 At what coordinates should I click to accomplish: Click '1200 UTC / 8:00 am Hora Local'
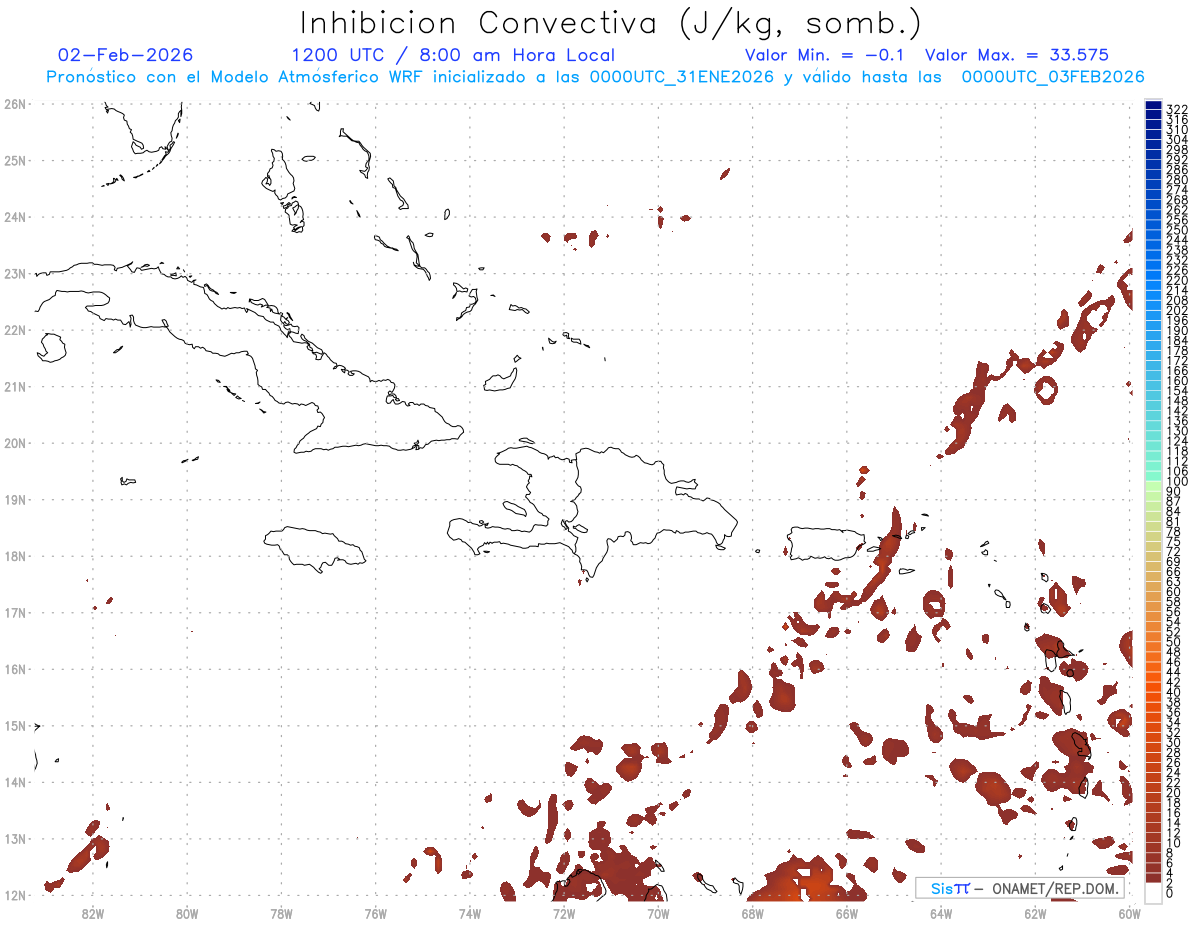[453, 55]
